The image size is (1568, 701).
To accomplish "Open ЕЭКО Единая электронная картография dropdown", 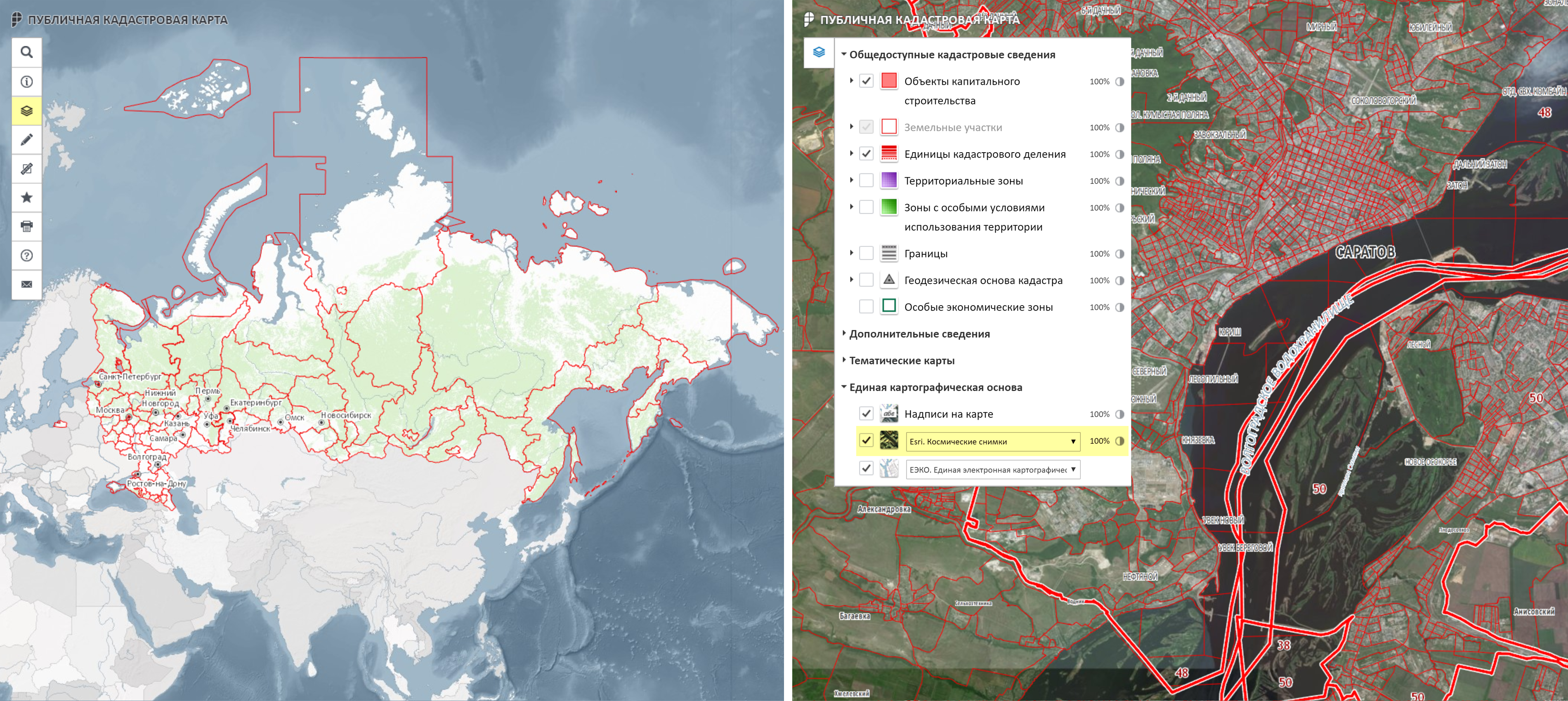I will click(x=993, y=470).
